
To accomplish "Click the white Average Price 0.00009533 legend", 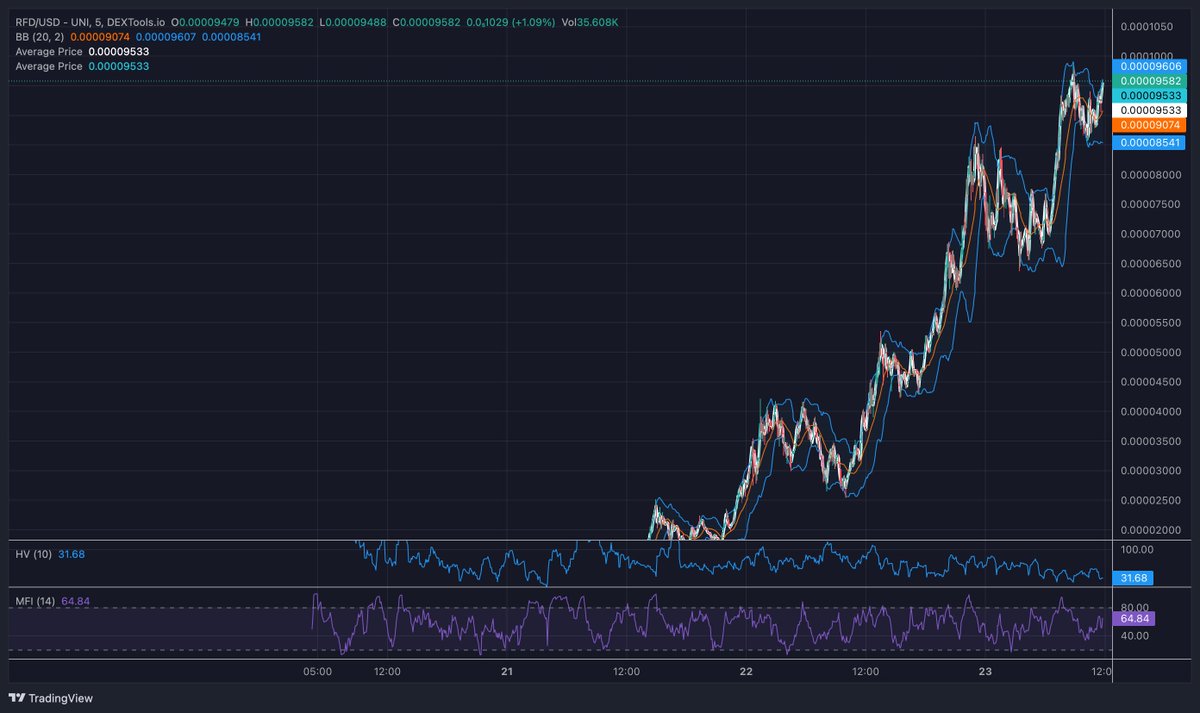I will 82,51.
